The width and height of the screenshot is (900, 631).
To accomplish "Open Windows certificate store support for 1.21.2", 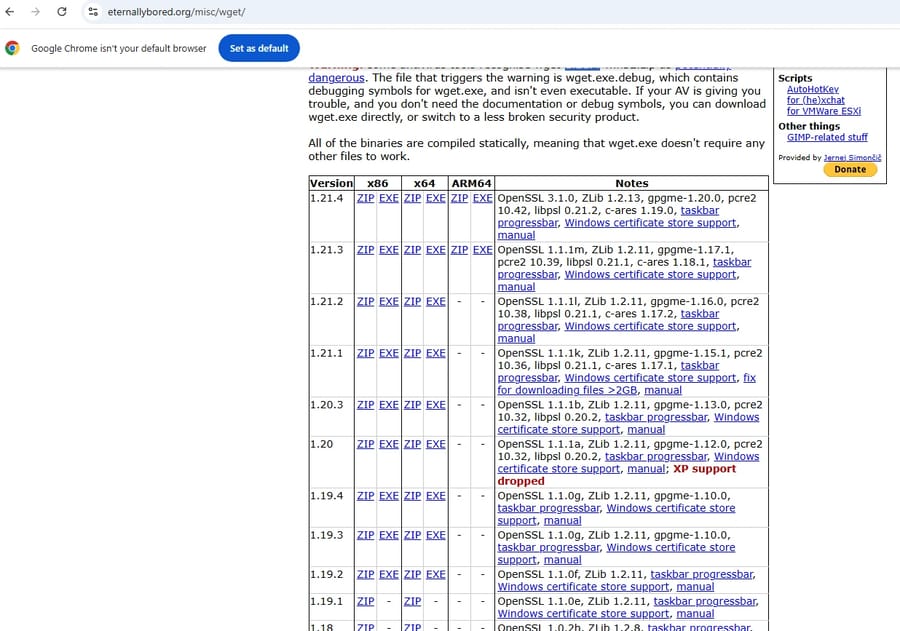I will click(x=650, y=326).
